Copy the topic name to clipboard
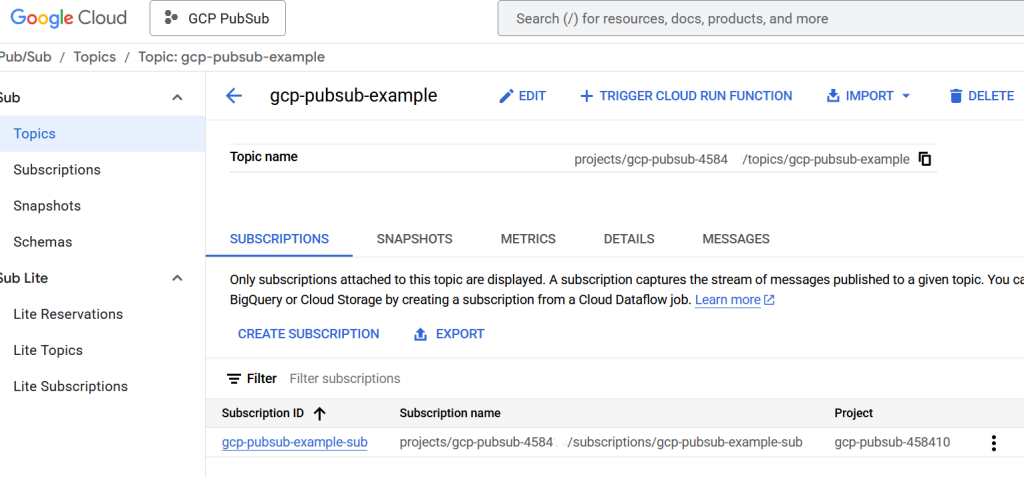The image size is (1024, 478). (925, 159)
